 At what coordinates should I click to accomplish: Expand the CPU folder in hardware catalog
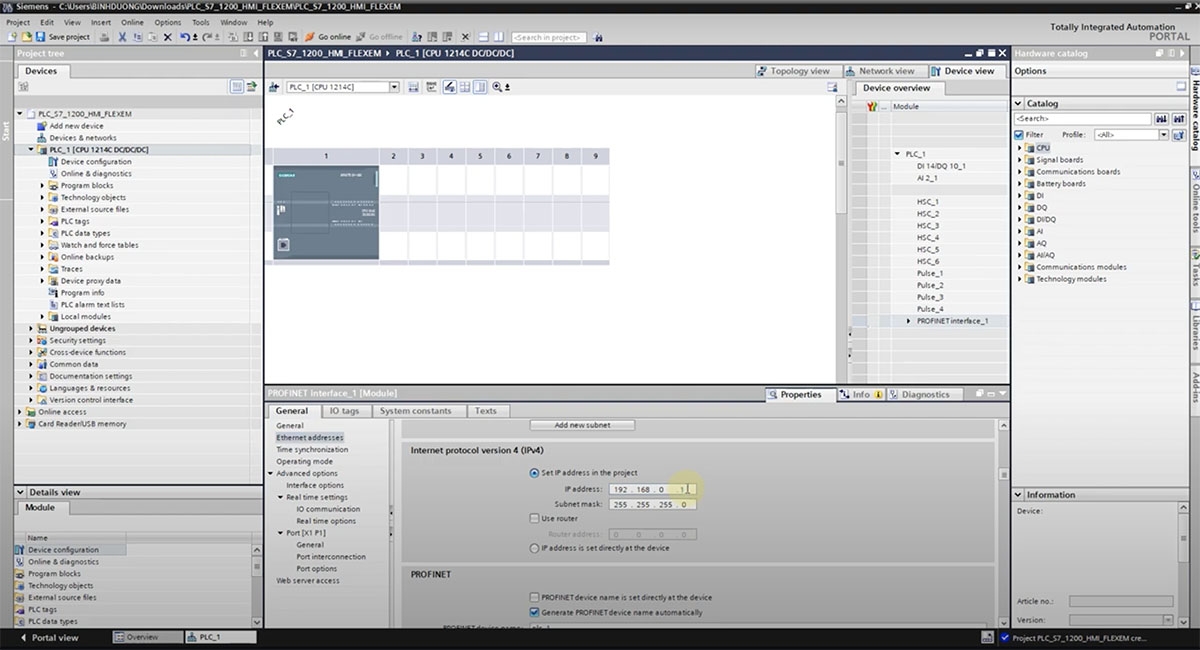point(1020,148)
